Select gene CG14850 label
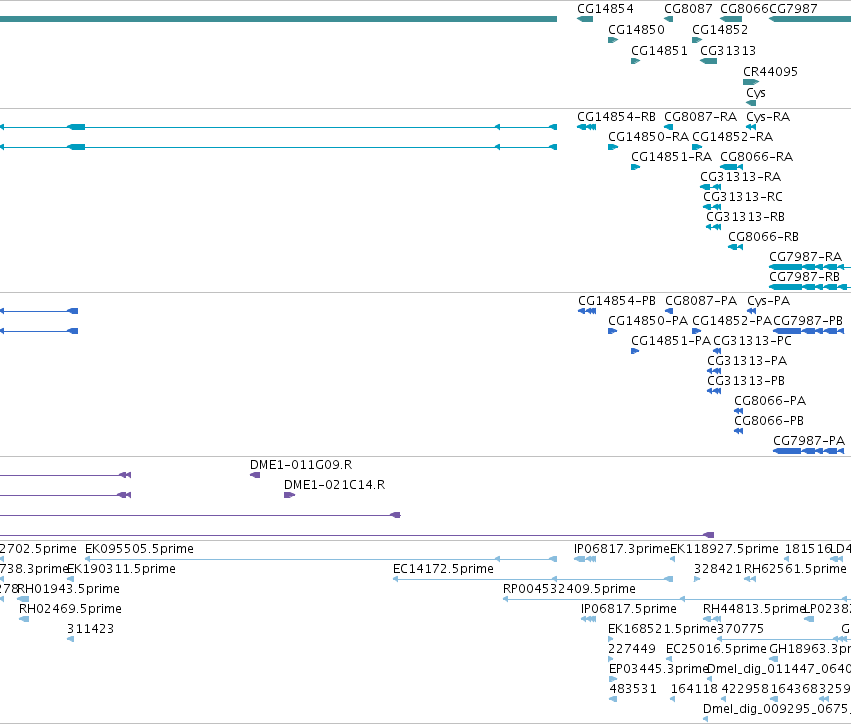Viewport: 851px width, 724px height. pos(636,30)
